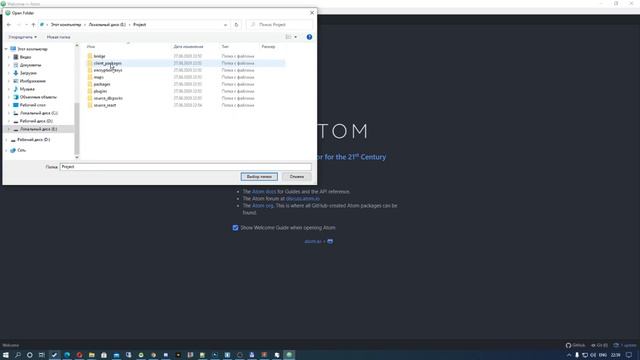
Task: Open the view options dropdown arrow
Action: (296, 37)
